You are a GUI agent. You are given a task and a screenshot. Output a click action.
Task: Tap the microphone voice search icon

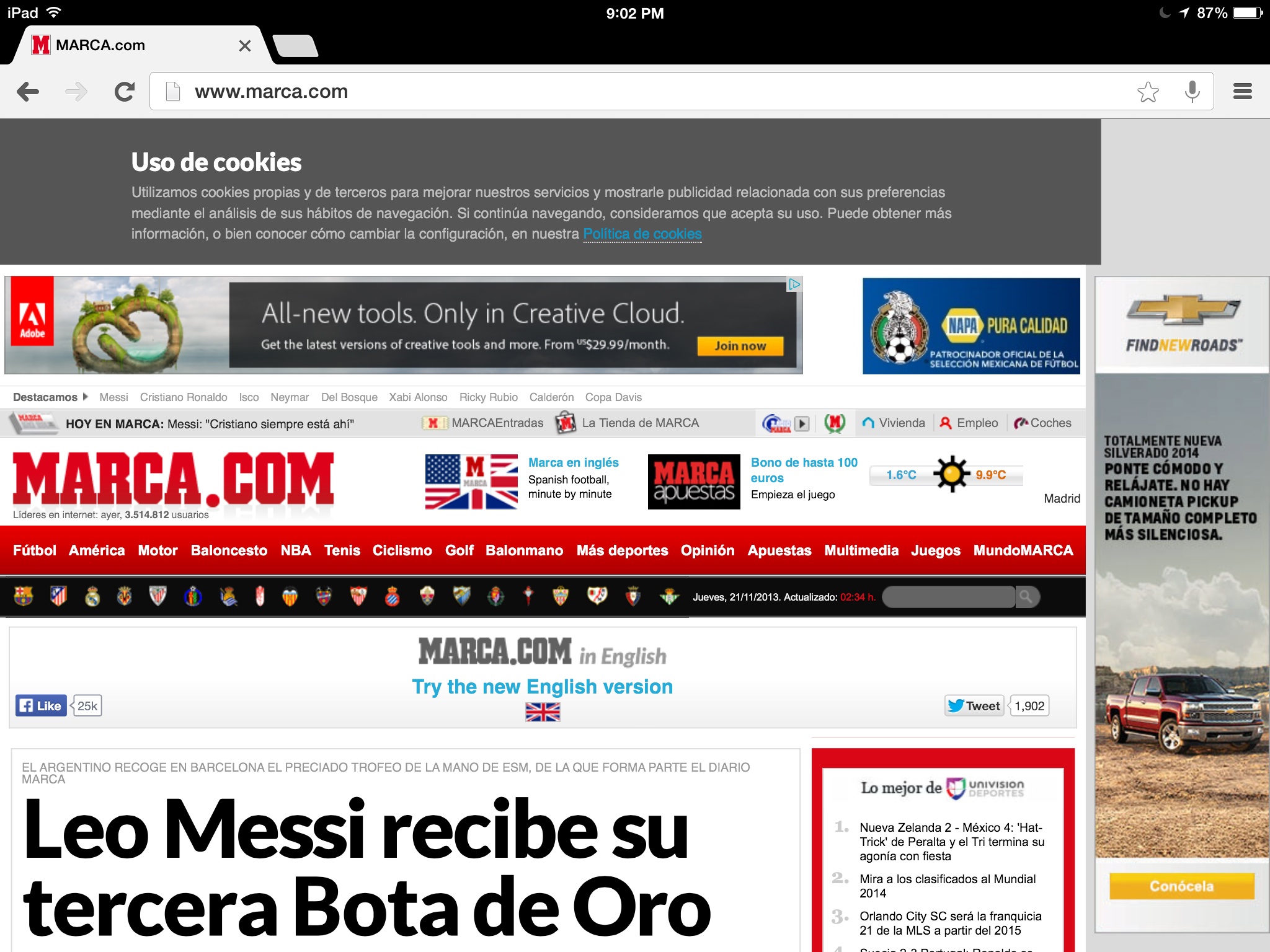click(x=1192, y=92)
